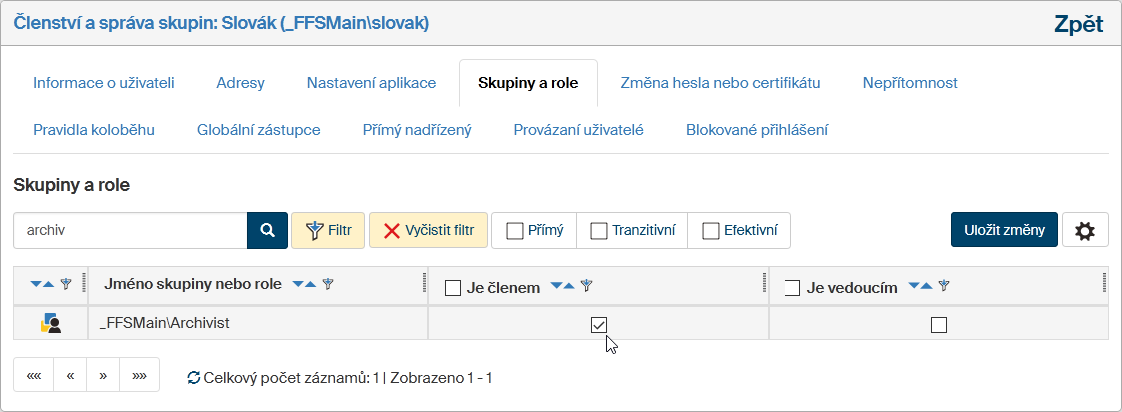Toggle the Tranzitivní checkbox

point(599,231)
